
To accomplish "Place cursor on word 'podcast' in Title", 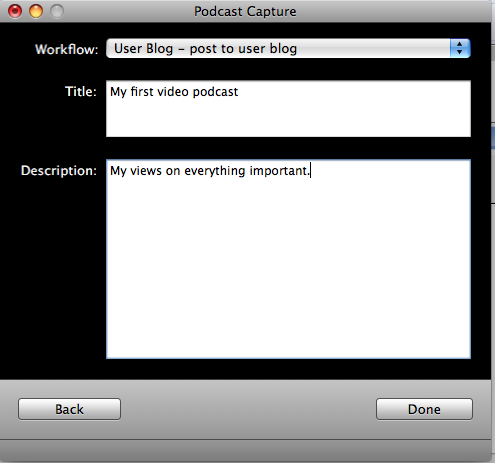I will coord(215,92).
